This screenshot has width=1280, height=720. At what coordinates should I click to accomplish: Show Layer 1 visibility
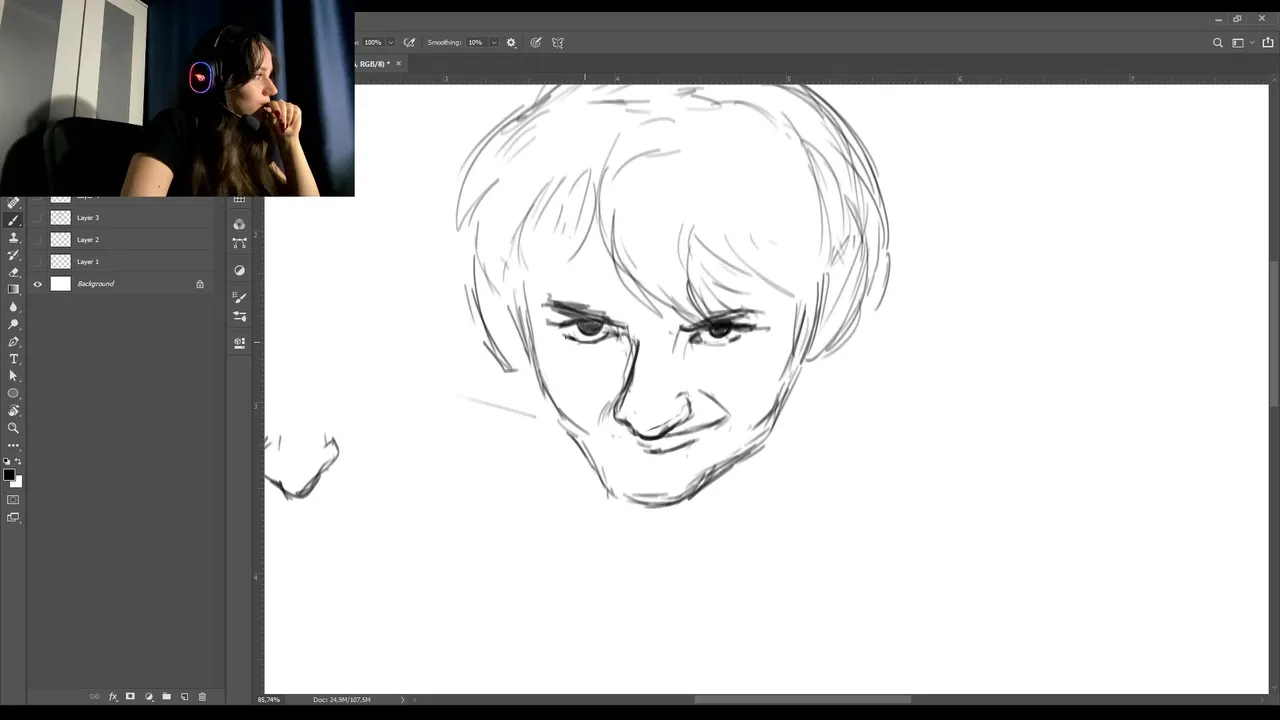point(38,262)
